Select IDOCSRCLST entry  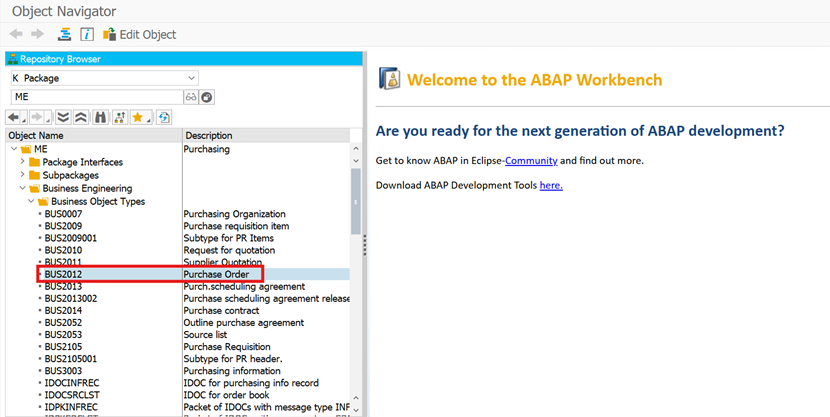(71, 395)
